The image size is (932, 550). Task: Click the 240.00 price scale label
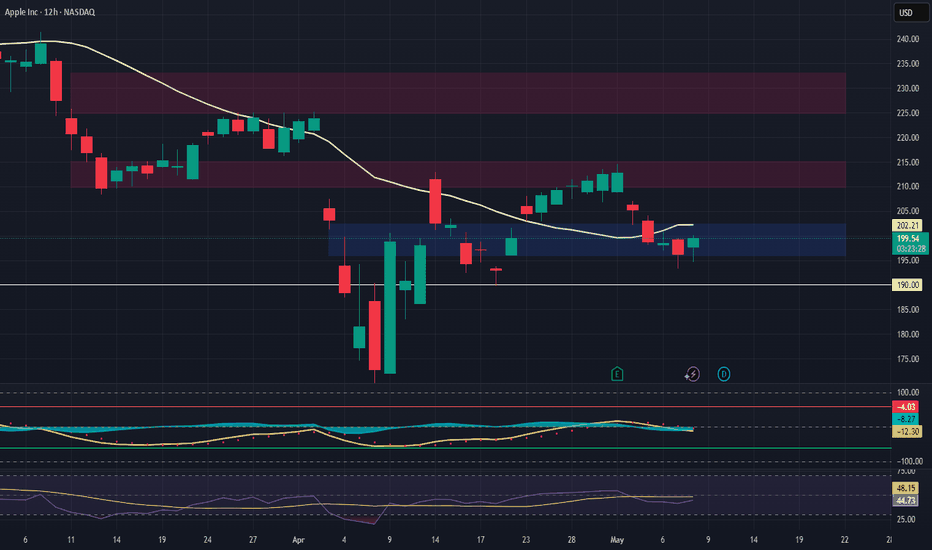click(x=908, y=39)
